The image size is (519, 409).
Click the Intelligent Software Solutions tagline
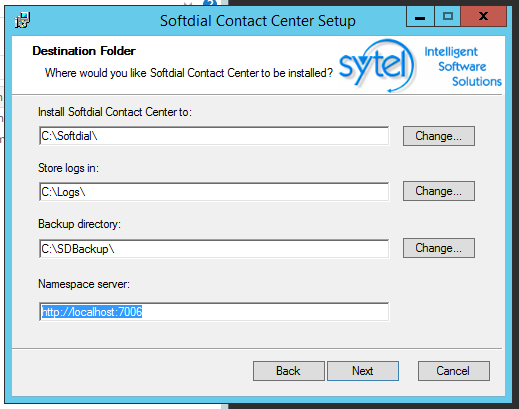[x=463, y=67]
